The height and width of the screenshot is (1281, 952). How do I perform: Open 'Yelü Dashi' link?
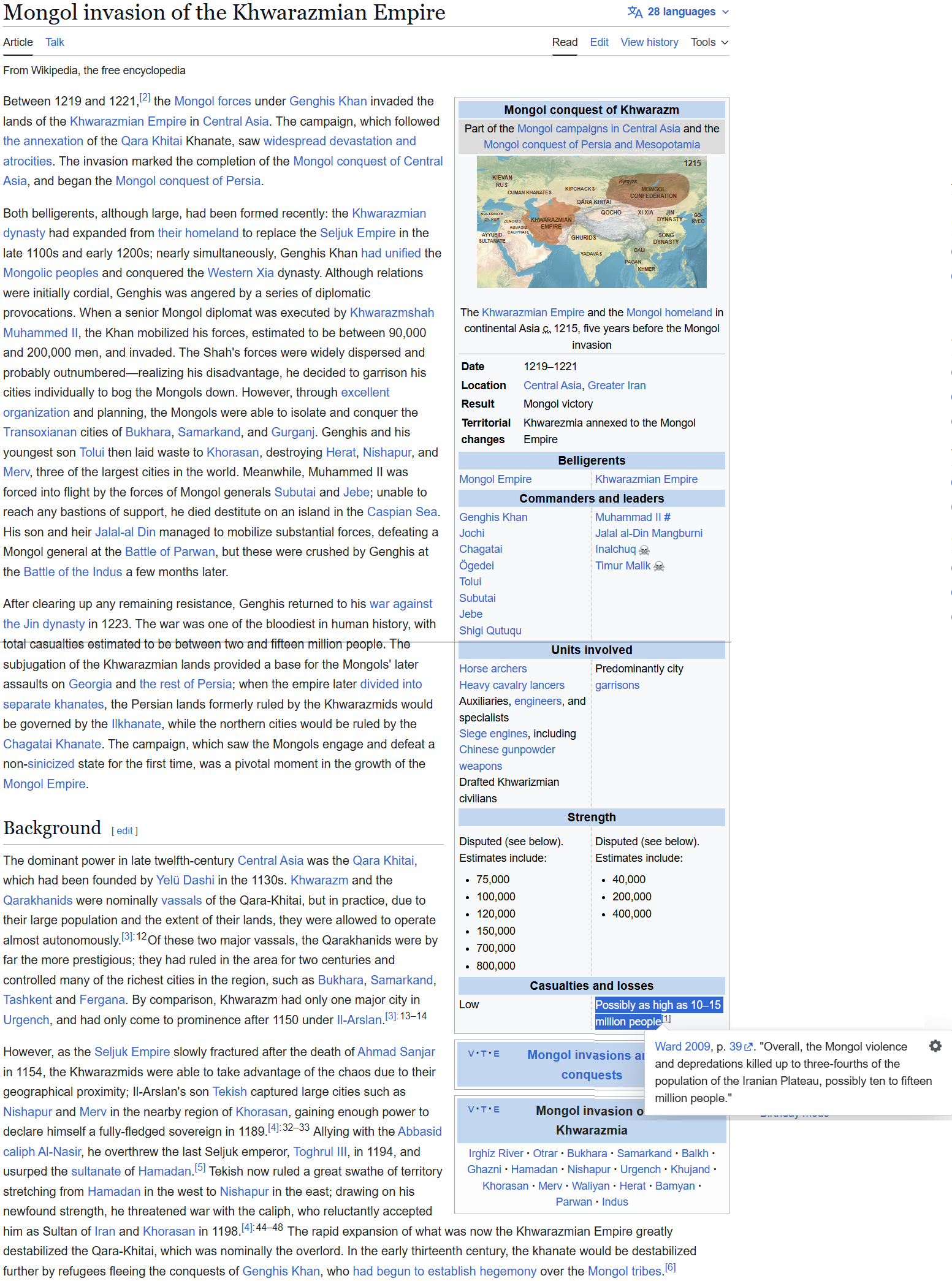[185, 880]
